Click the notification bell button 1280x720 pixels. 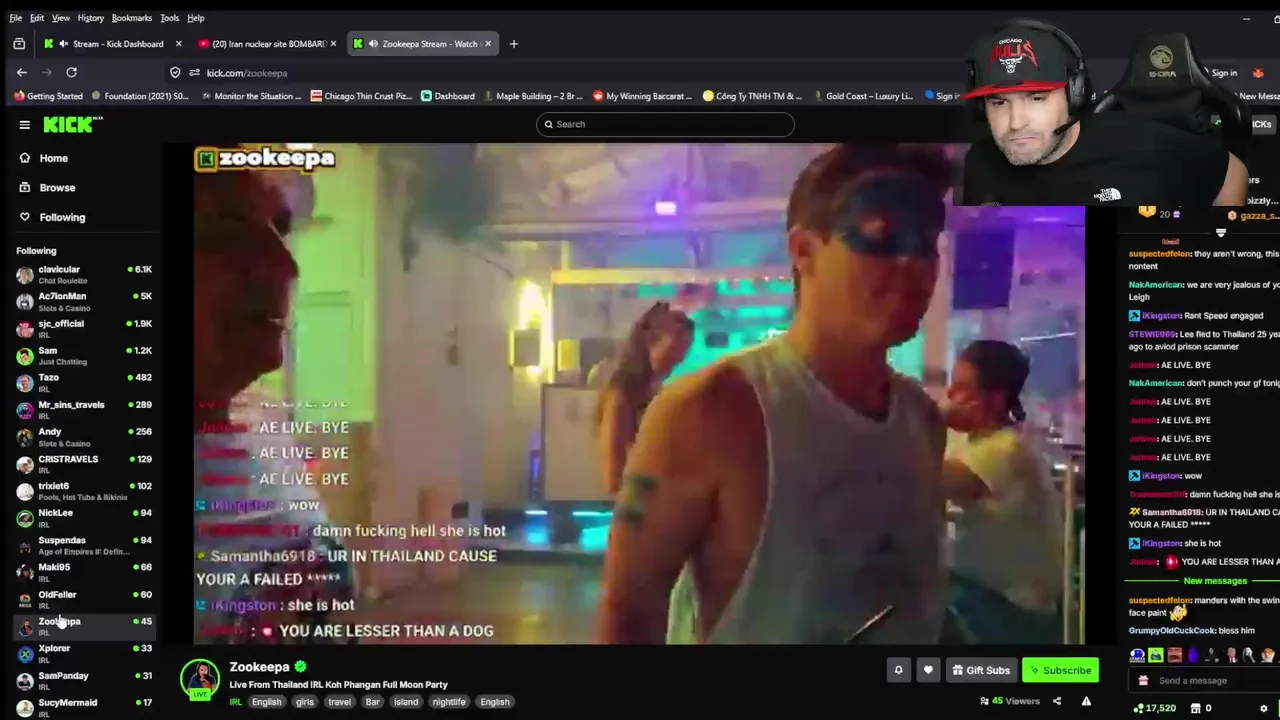click(898, 670)
